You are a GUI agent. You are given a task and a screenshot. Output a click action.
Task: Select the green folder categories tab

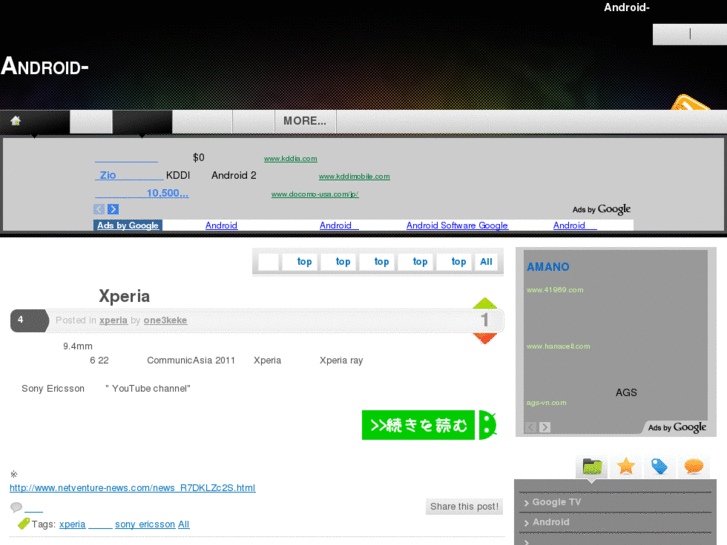pyautogui.click(x=592, y=467)
